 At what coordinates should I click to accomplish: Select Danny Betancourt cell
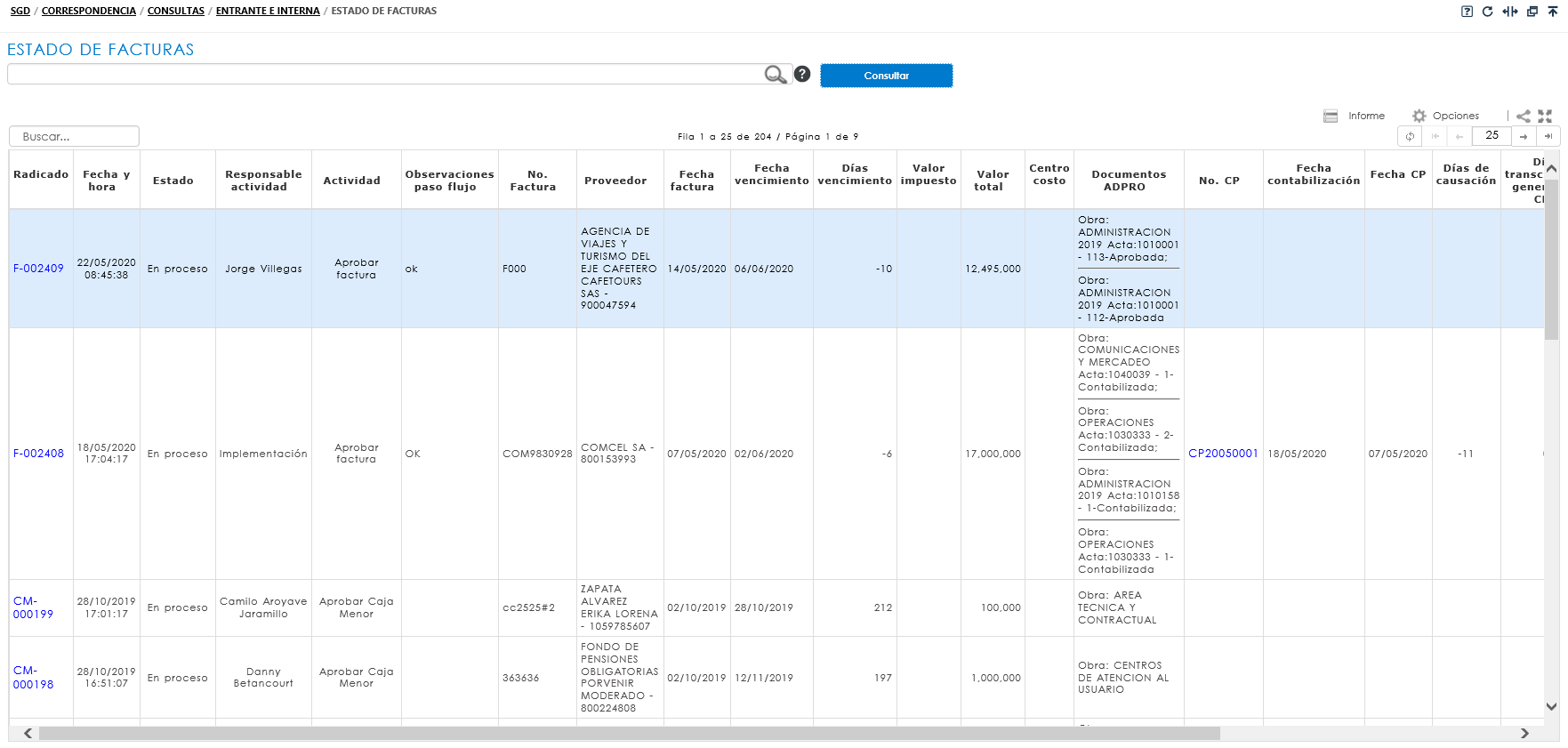point(263,678)
